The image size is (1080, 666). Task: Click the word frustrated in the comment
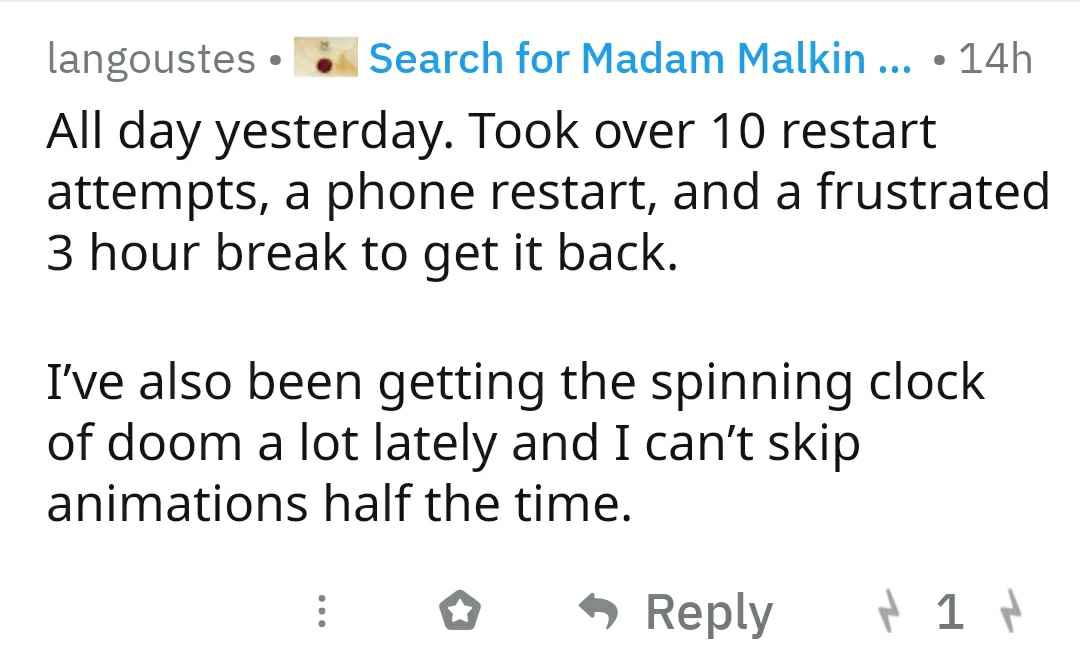click(x=933, y=192)
